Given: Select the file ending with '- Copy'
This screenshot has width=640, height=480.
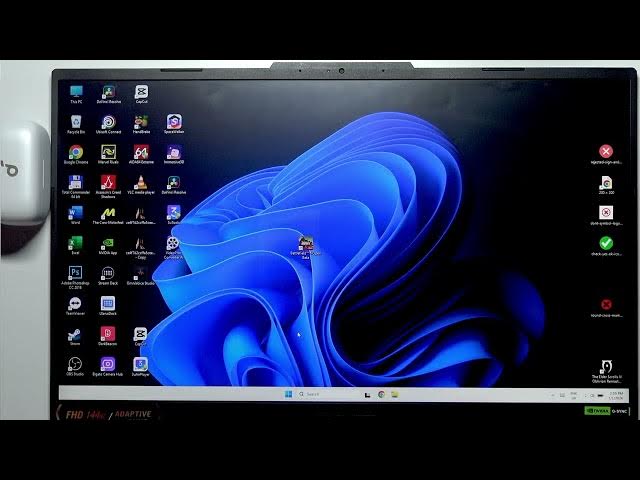Looking at the screenshot, I should (140, 247).
